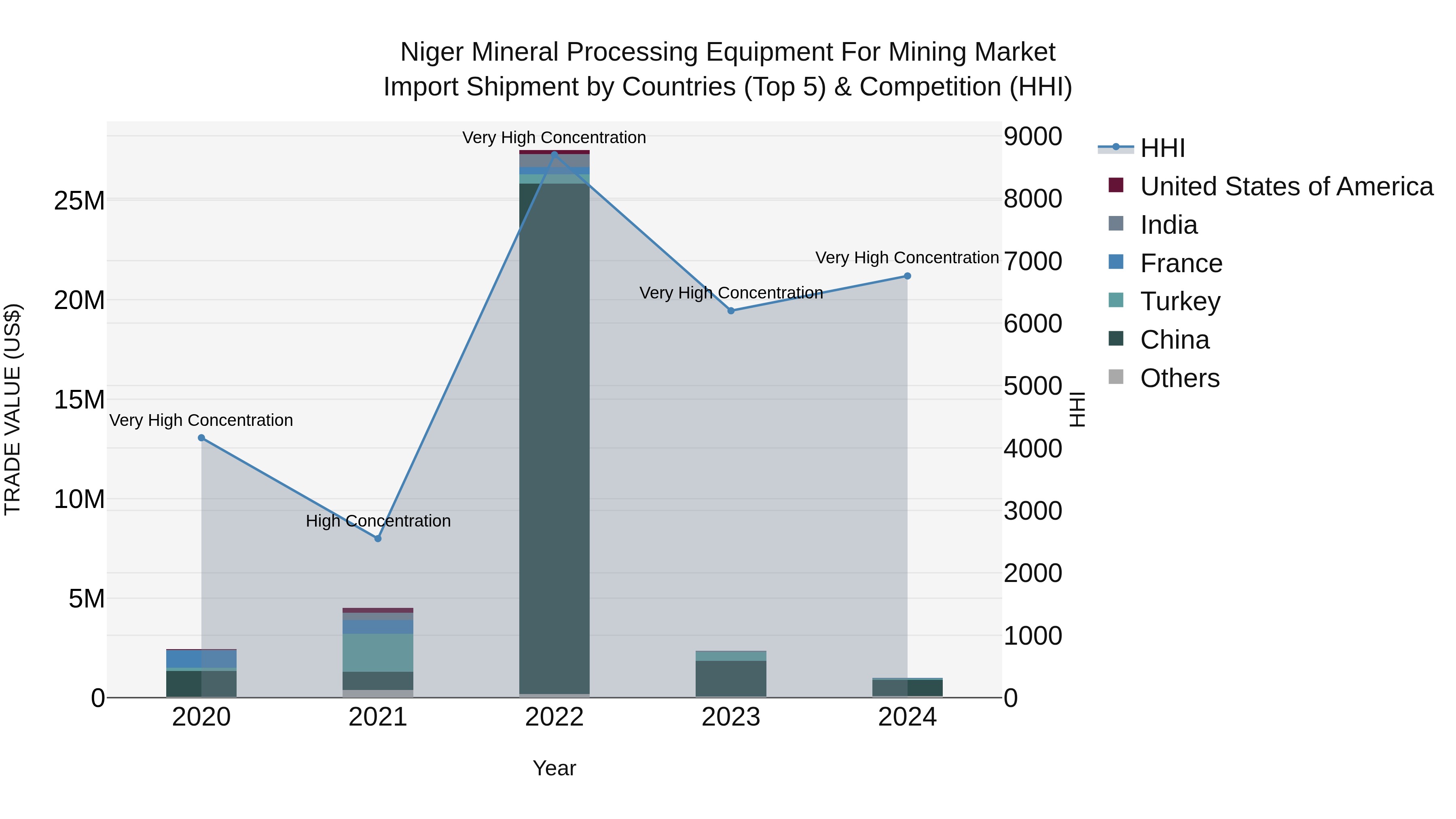
Task: Click the 10M left axis tick label
Action: 80,499
